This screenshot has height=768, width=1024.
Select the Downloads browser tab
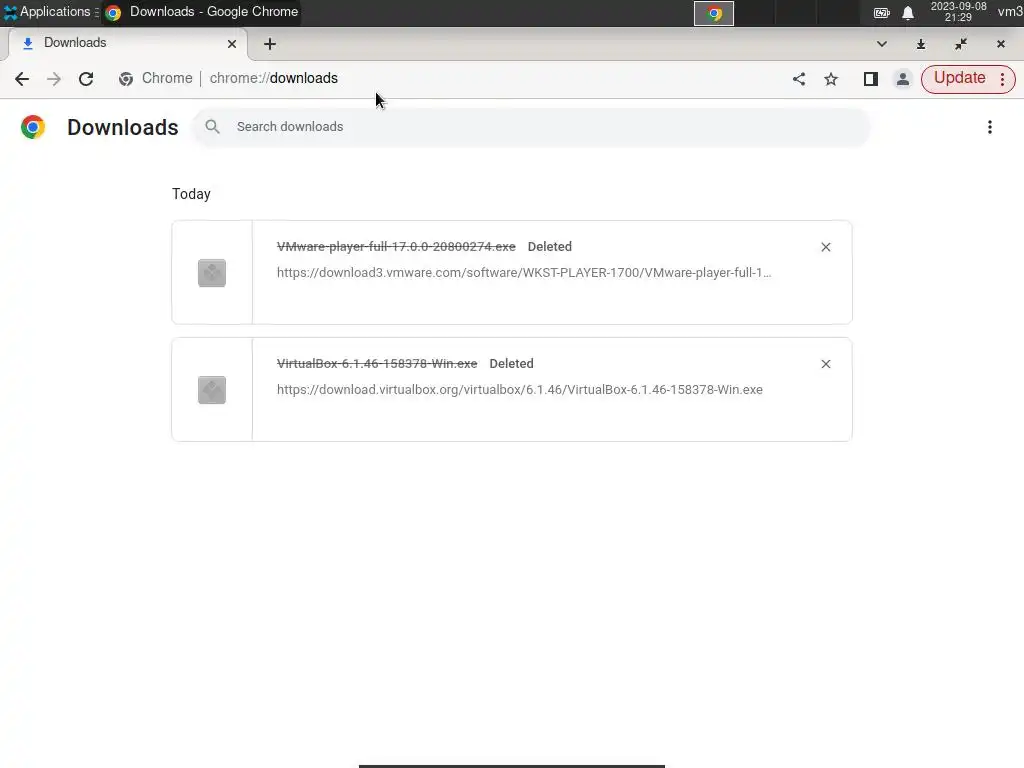point(127,43)
